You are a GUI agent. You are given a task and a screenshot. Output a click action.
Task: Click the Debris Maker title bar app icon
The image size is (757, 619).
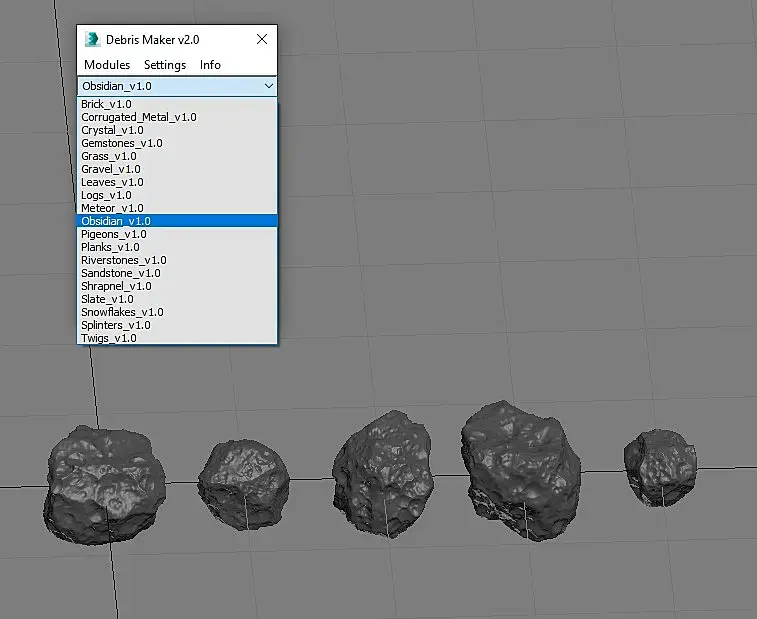pyautogui.click(x=92, y=39)
